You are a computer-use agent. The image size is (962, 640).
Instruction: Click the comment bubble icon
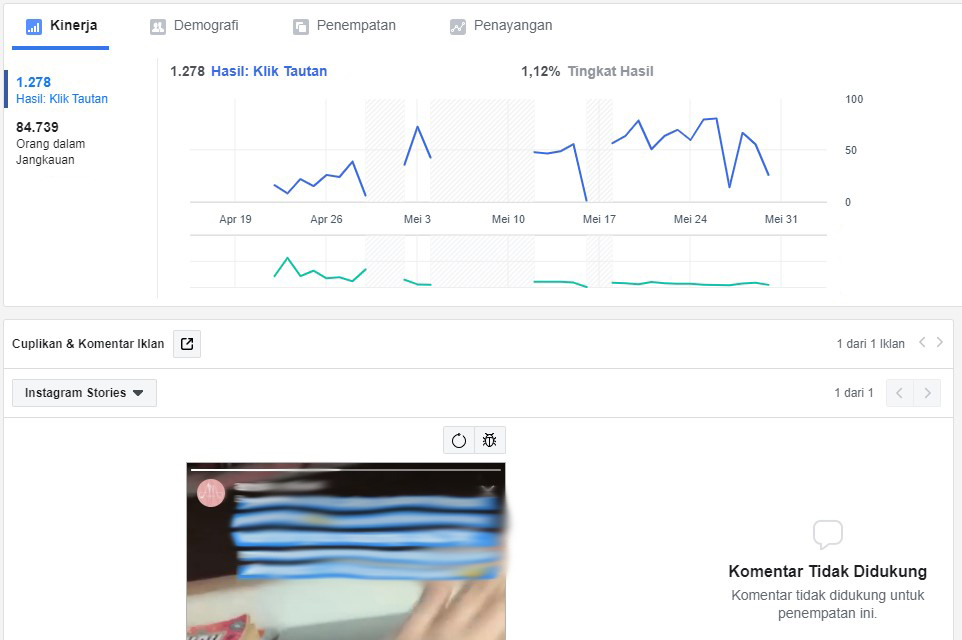tap(828, 534)
